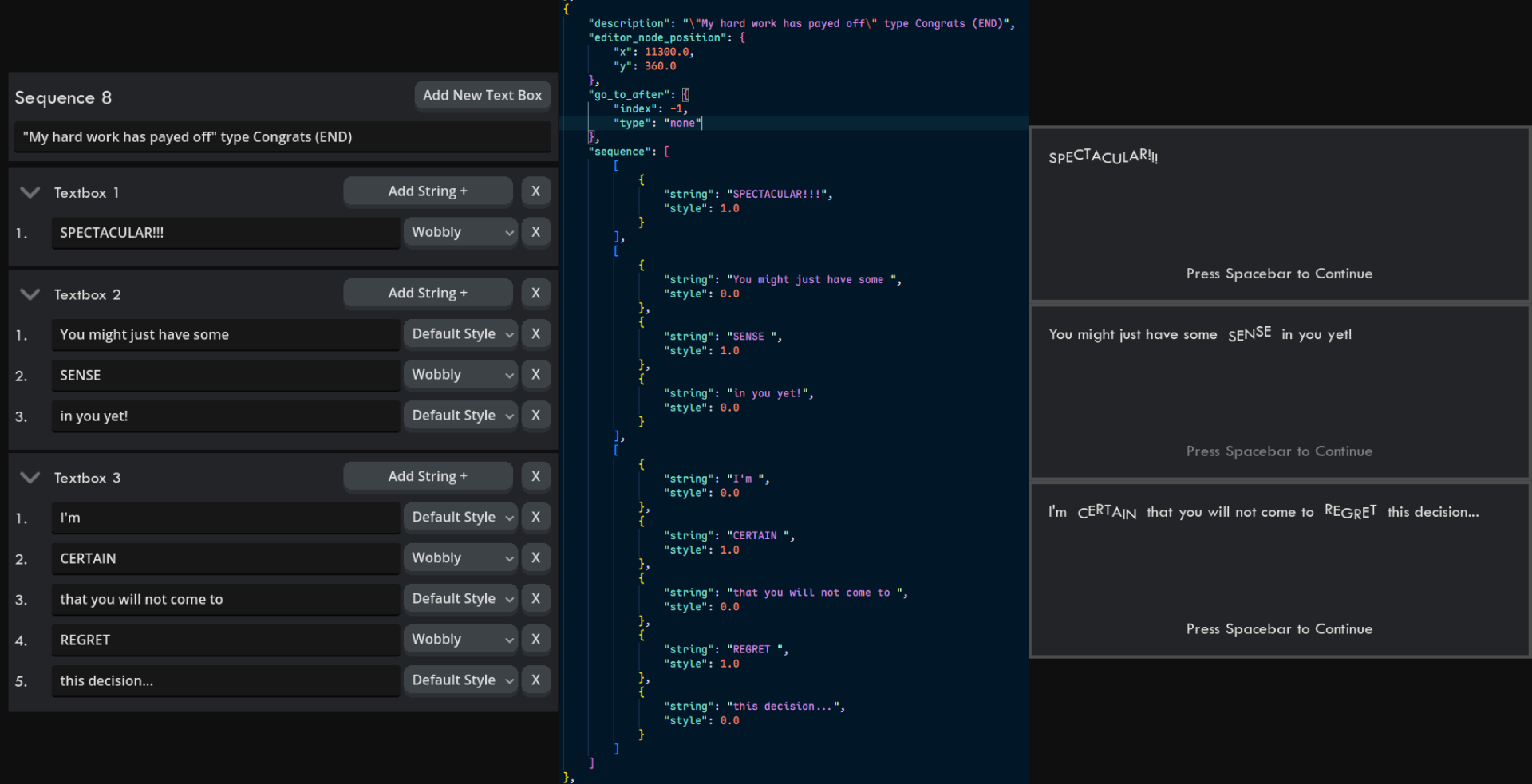The image size is (1532, 784).
Task: Edit the I'm string field
Action: tap(226, 518)
